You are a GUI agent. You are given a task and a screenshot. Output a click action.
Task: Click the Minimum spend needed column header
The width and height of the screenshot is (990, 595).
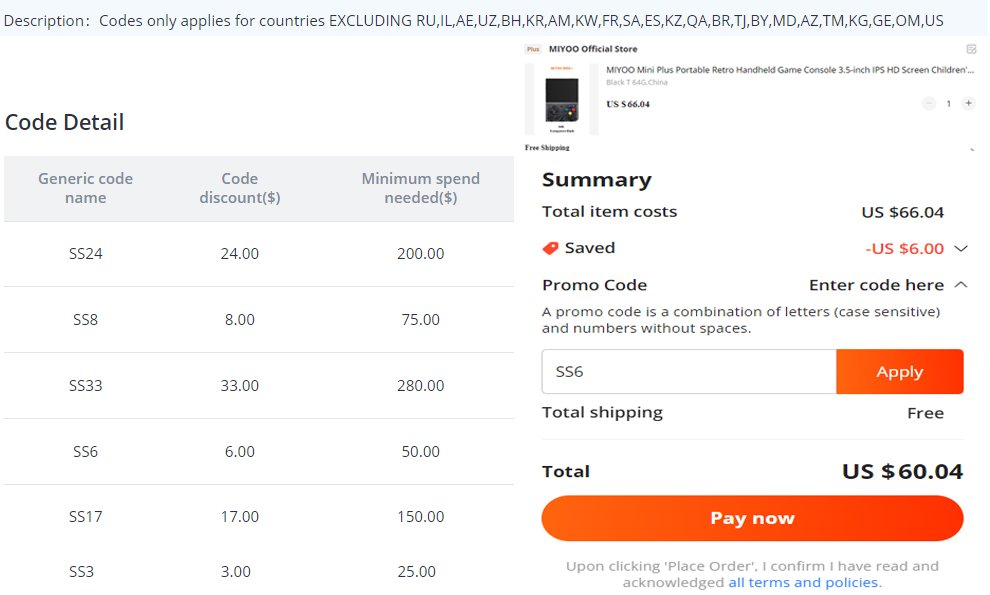(x=420, y=188)
